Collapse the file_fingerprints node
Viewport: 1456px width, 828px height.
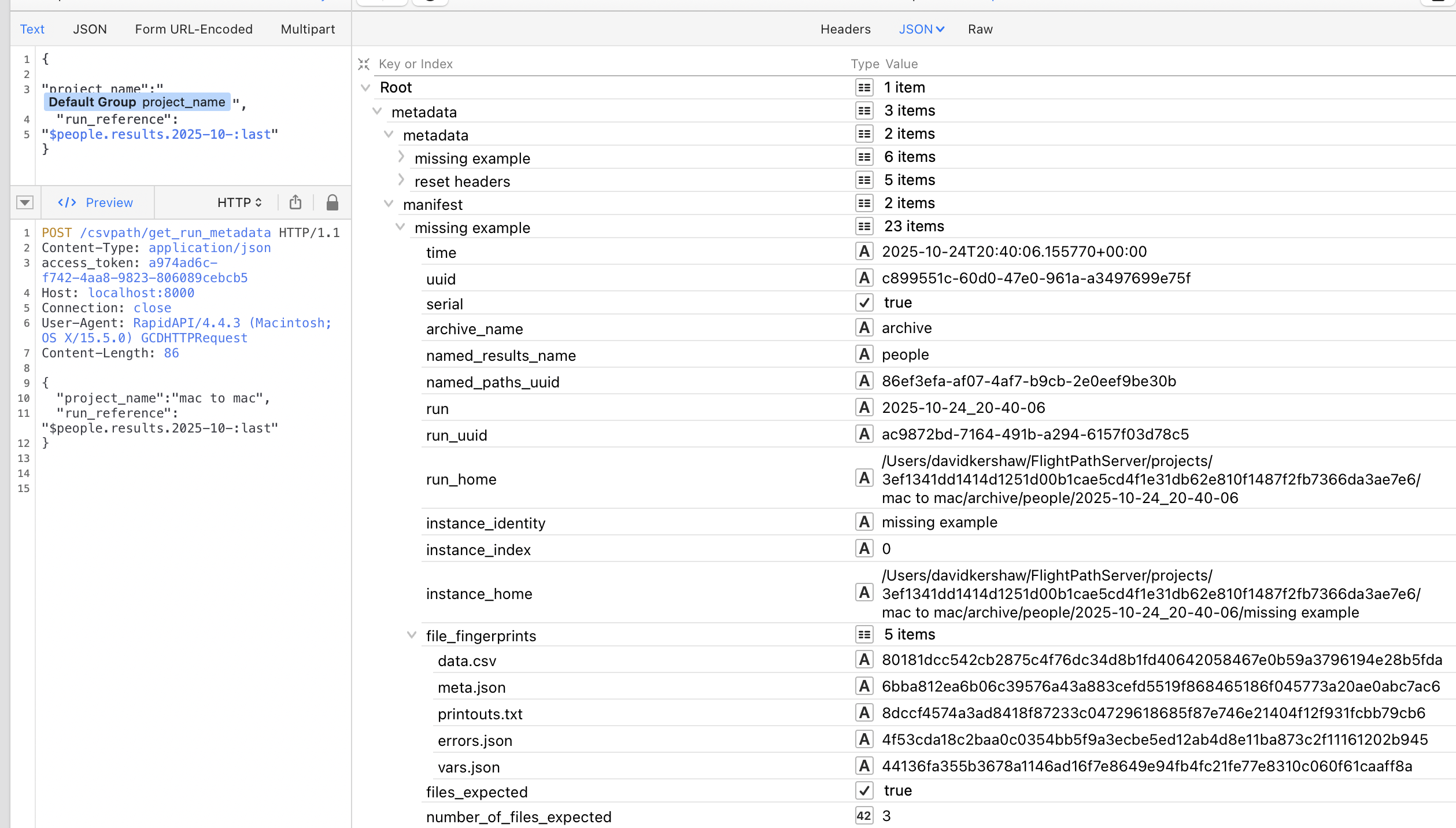point(412,635)
